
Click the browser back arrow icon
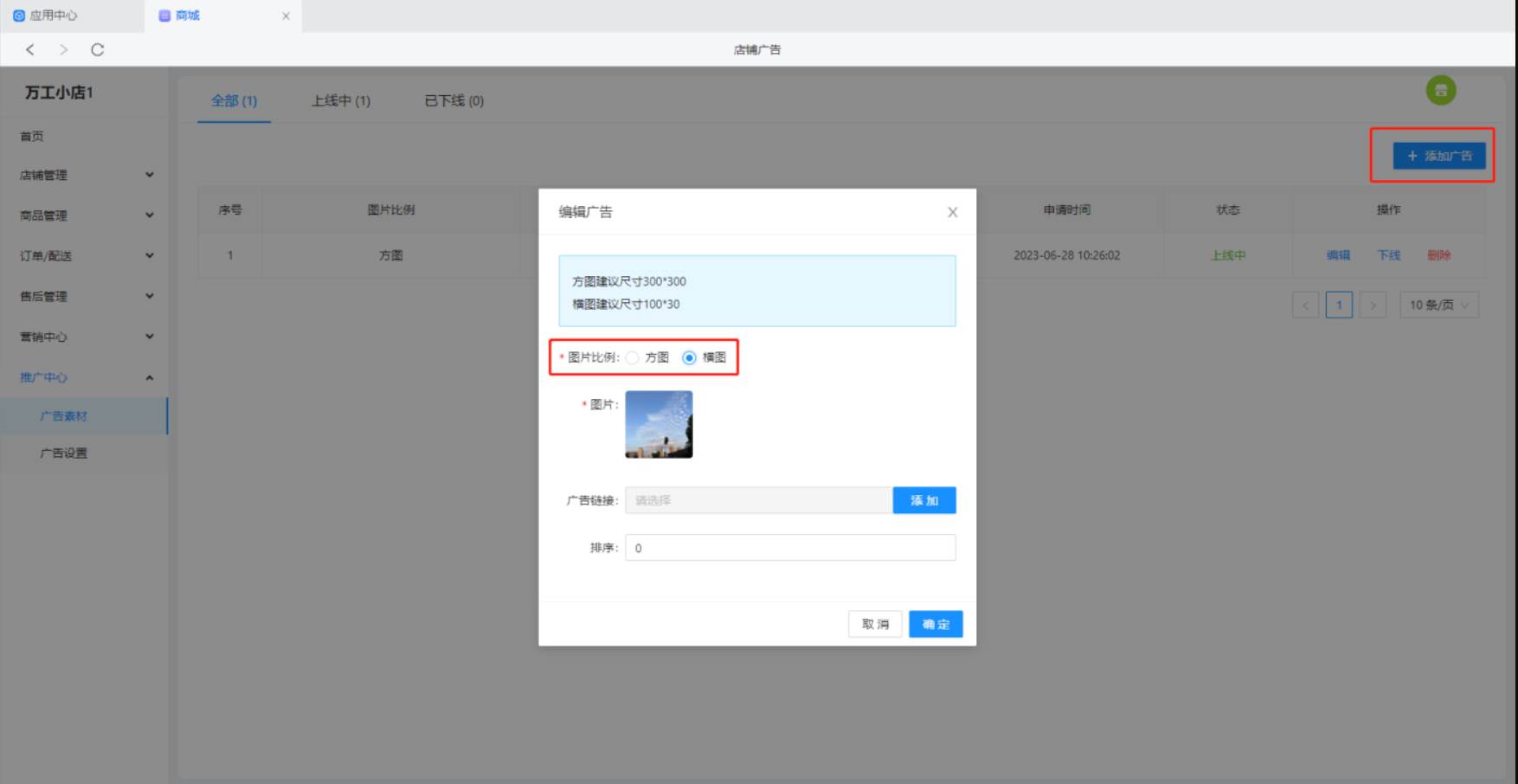30,49
